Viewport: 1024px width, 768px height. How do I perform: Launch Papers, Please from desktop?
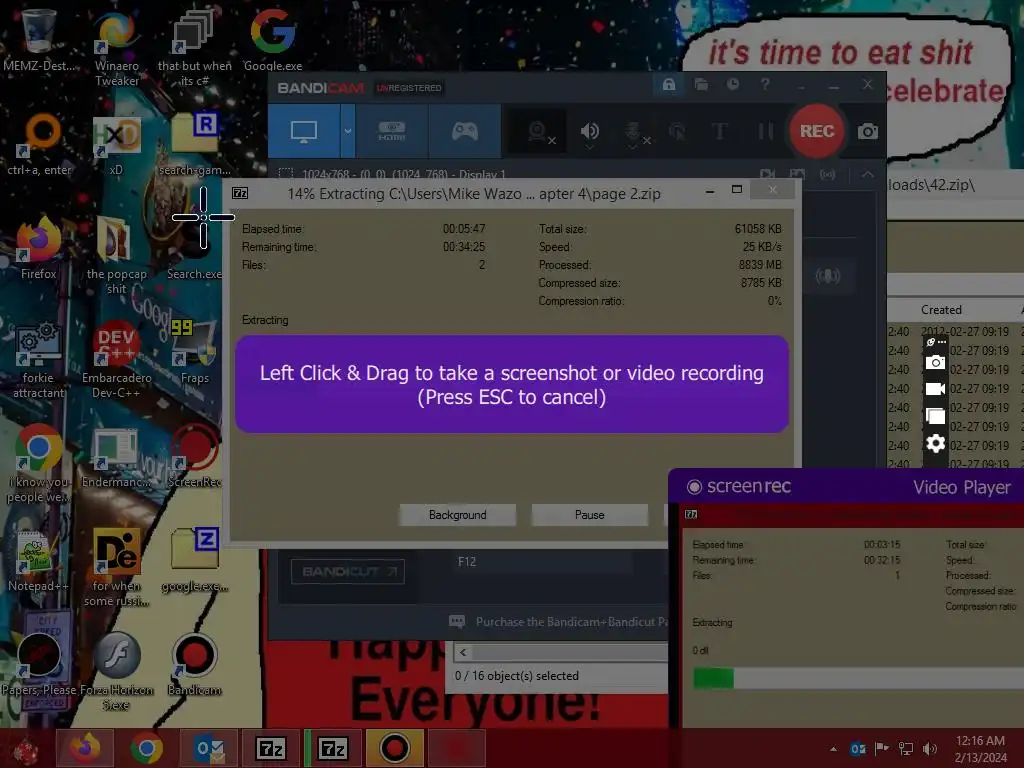[x=39, y=664]
